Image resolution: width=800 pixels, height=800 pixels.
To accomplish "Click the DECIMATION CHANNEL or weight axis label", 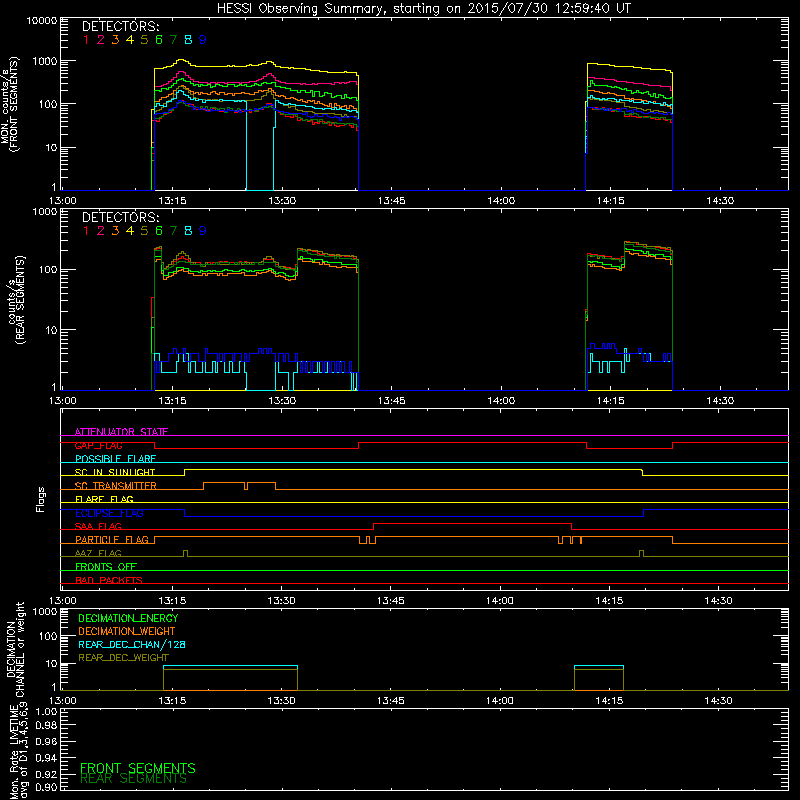I will pyautogui.click(x=15, y=650).
